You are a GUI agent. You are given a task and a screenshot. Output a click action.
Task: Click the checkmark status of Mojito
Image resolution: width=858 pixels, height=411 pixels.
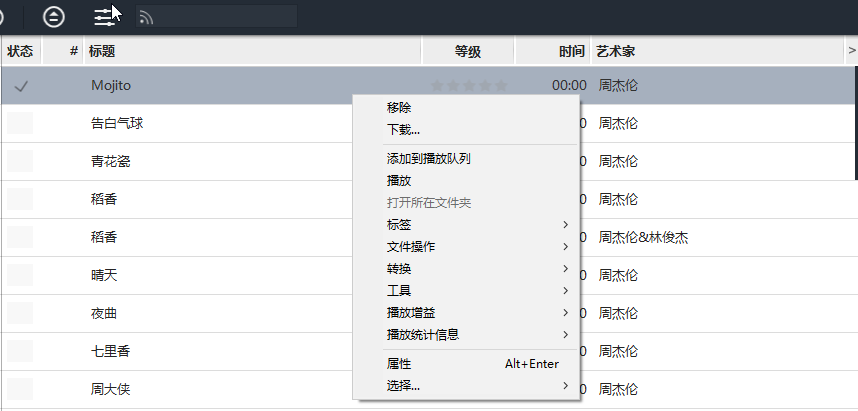pyautogui.click(x=21, y=86)
